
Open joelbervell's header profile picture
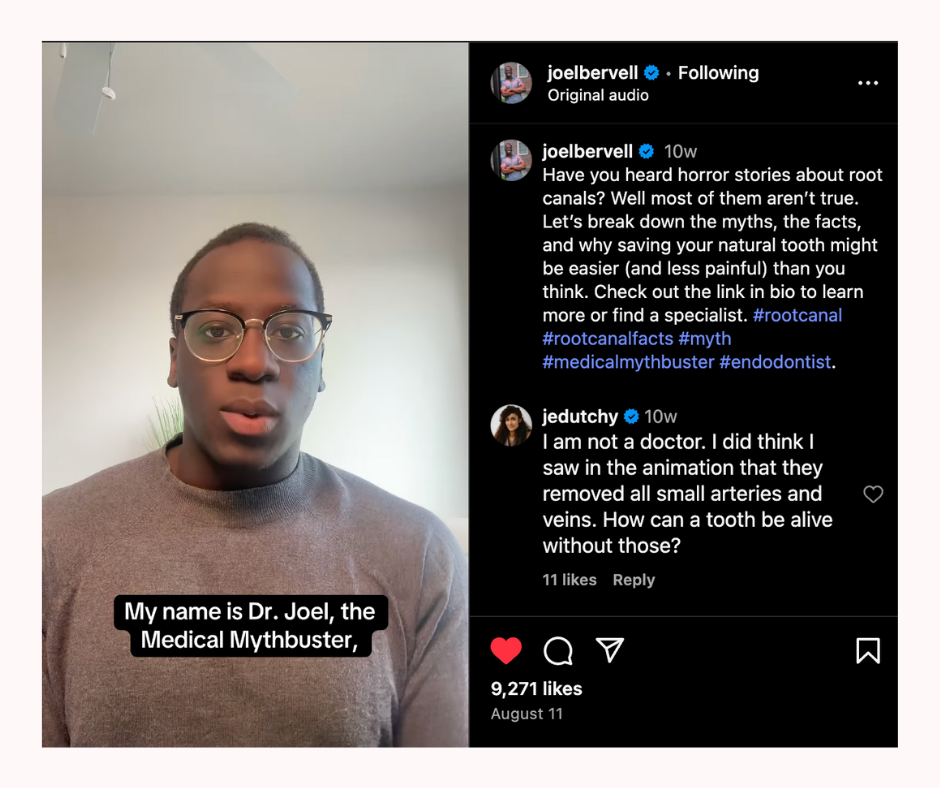(x=511, y=83)
